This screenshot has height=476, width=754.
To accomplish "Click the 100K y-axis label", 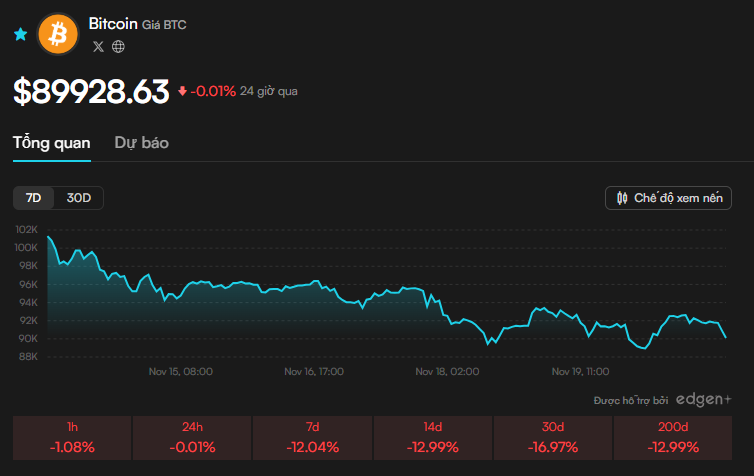I will click(x=26, y=248).
